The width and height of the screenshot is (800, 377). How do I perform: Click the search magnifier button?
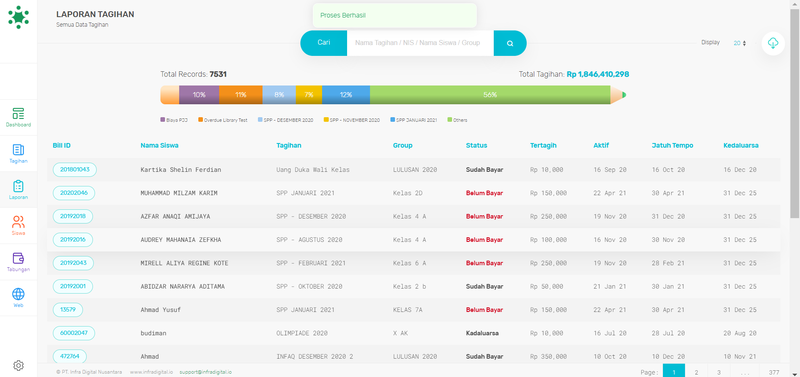(510, 43)
